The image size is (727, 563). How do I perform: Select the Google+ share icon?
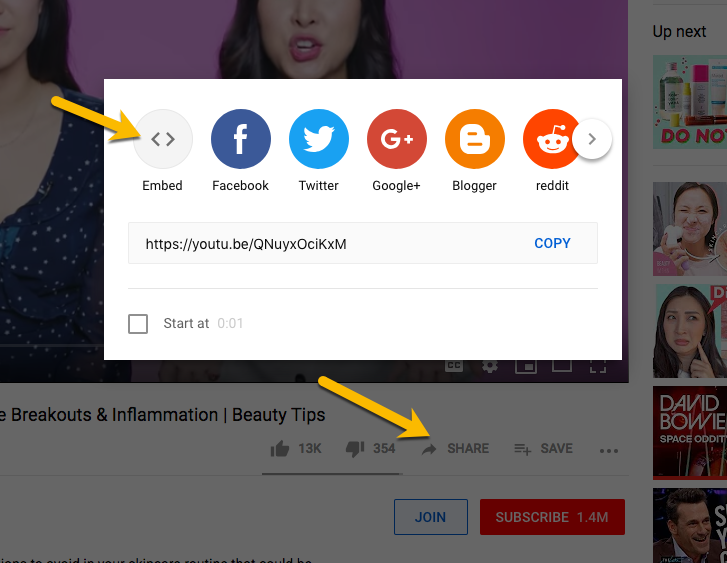(x=396, y=140)
